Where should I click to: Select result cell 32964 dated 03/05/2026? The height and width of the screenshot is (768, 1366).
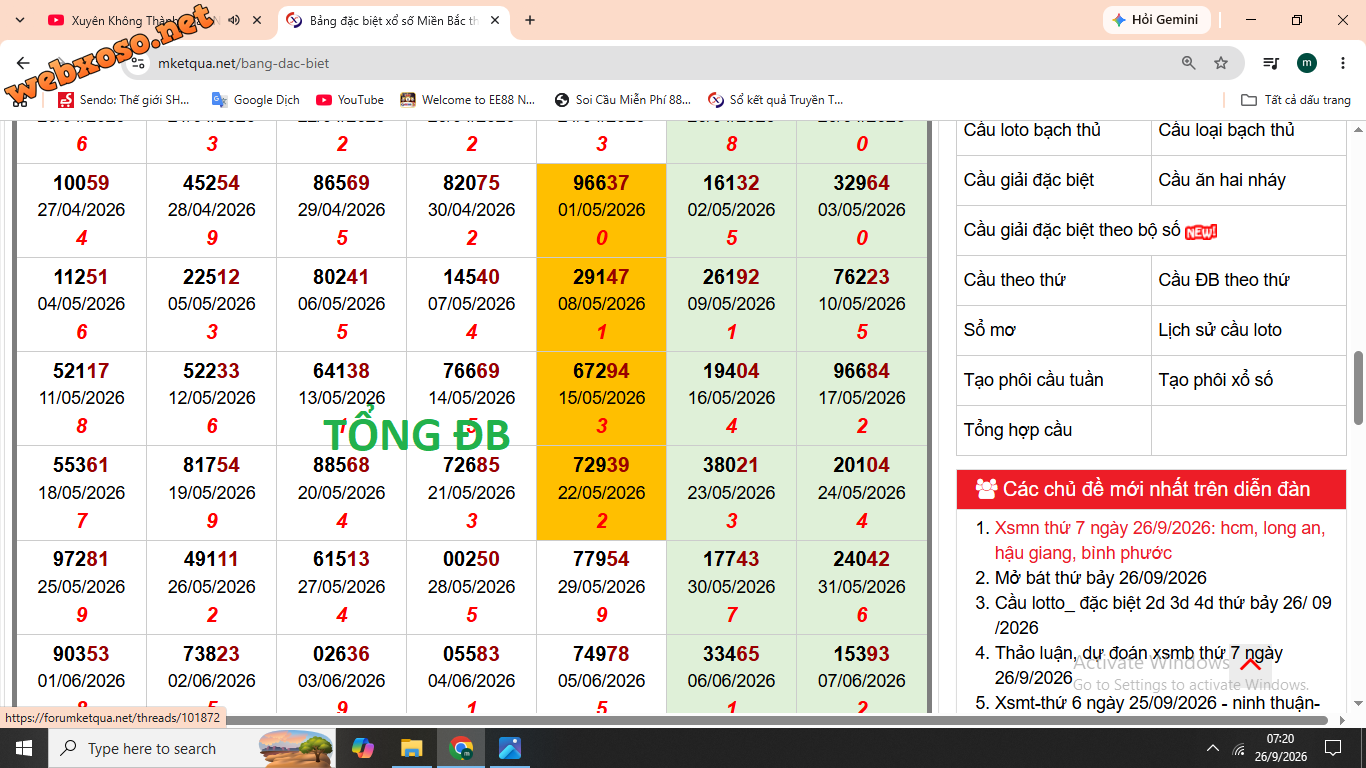point(862,210)
